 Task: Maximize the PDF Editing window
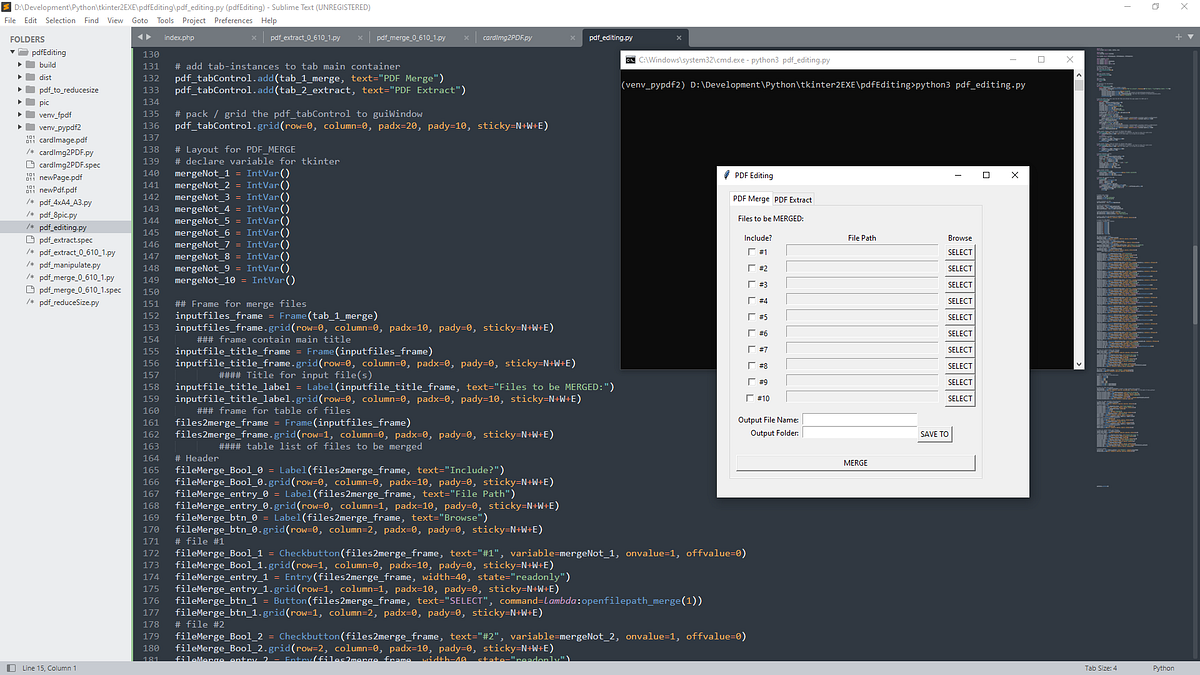[x=986, y=175]
